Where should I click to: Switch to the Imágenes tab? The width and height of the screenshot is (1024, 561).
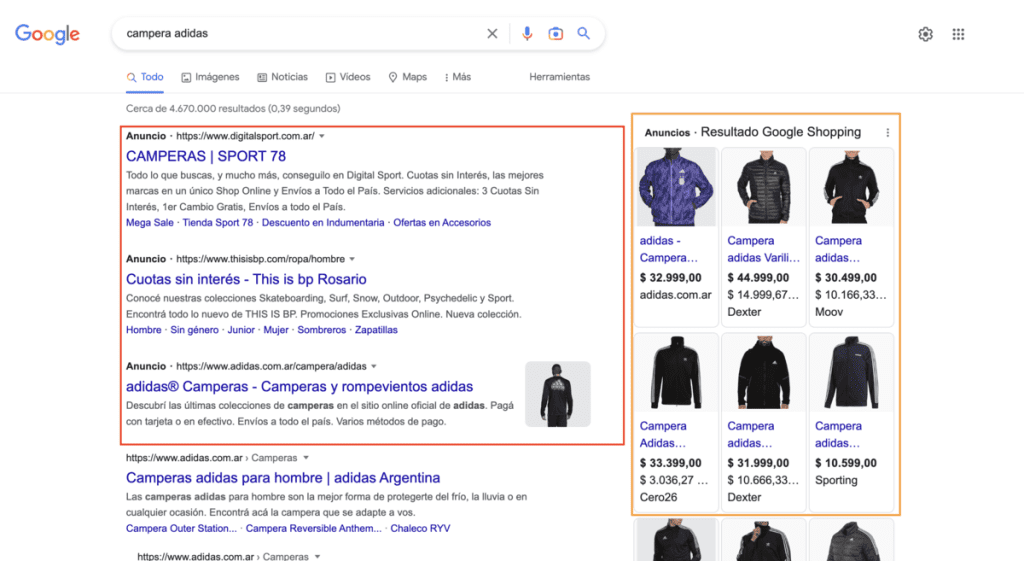(210, 77)
